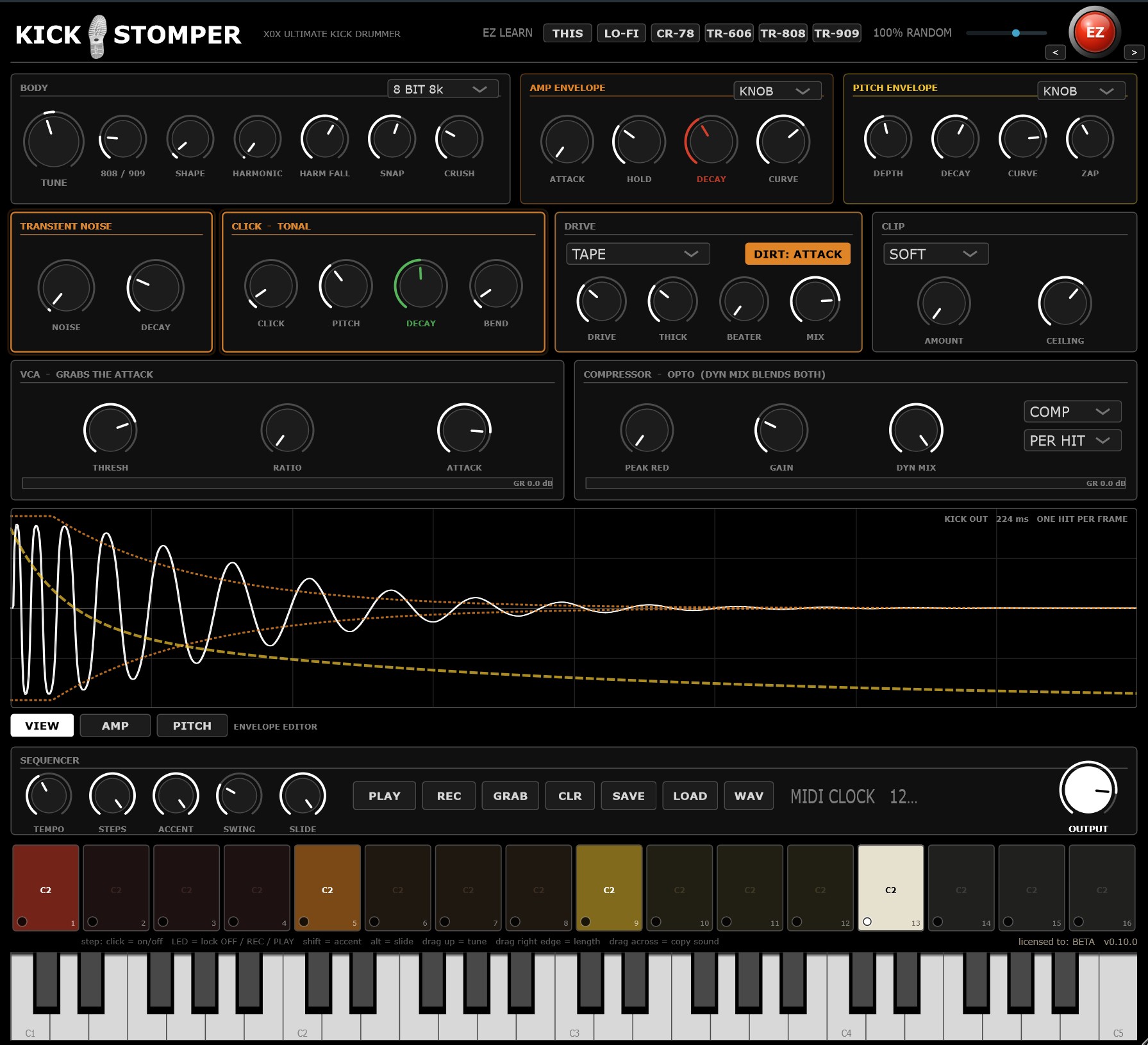
Task: Click the white OUTPUT knob
Action: pos(1088,790)
